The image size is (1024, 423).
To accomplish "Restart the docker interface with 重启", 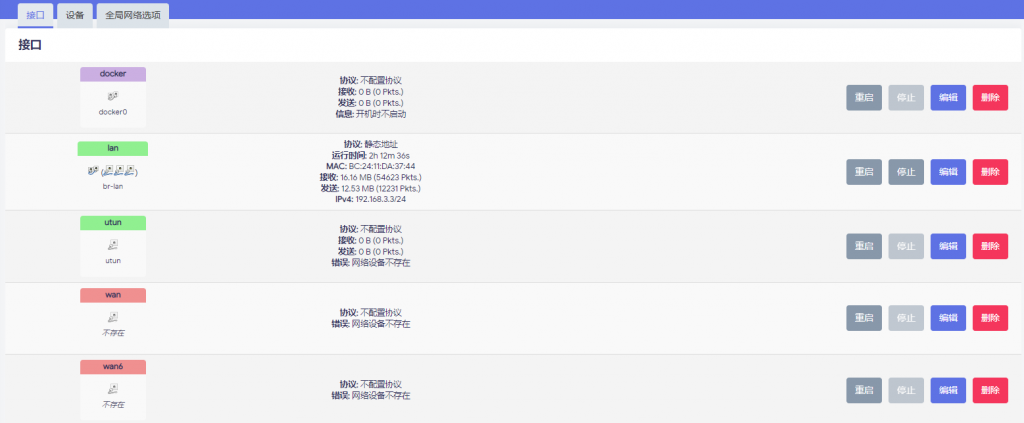I will pos(864,98).
